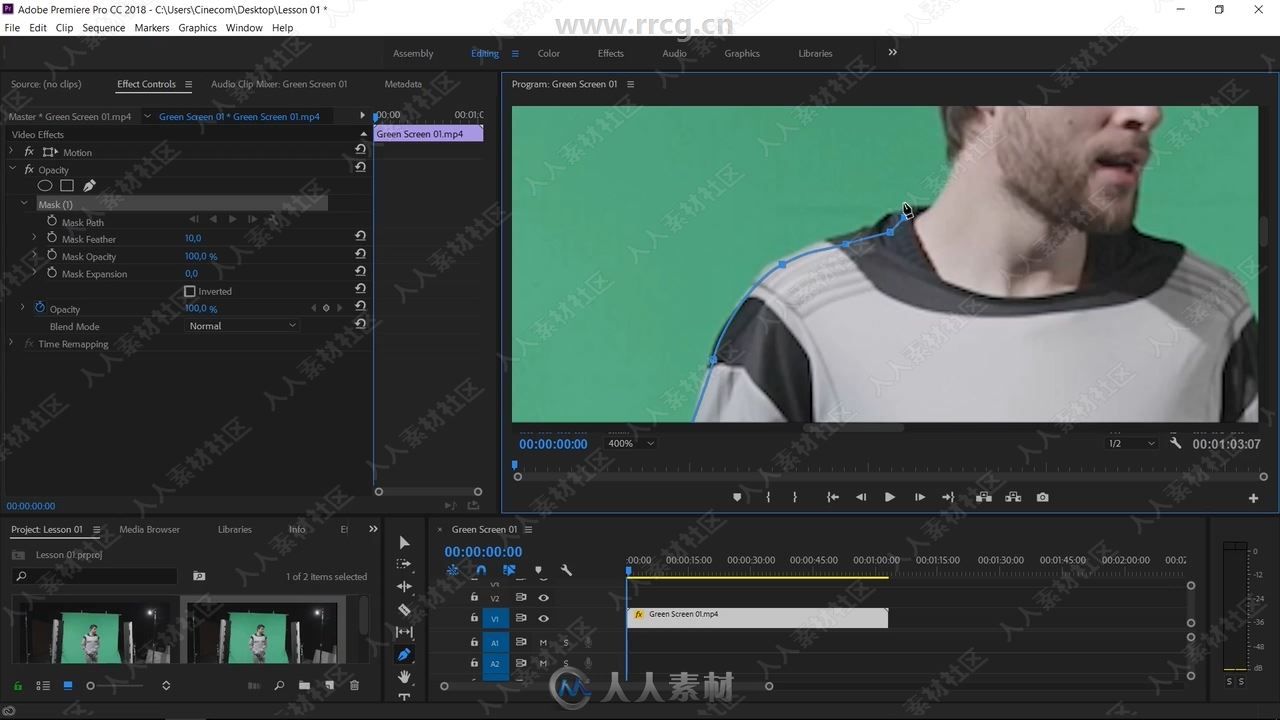Solo audio track A2
The height and width of the screenshot is (720, 1280).
[566, 664]
